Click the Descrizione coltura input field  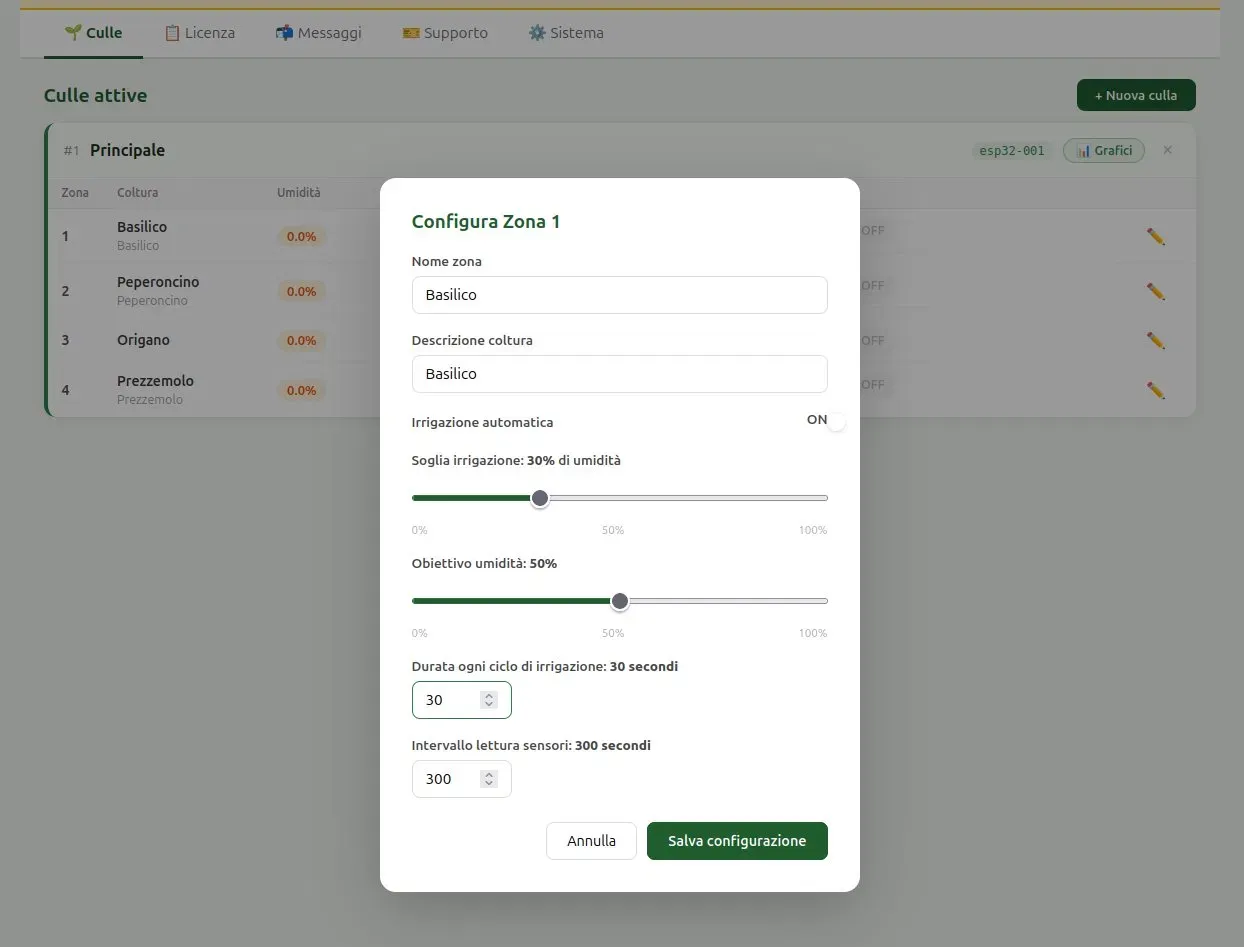pos(619,374)
